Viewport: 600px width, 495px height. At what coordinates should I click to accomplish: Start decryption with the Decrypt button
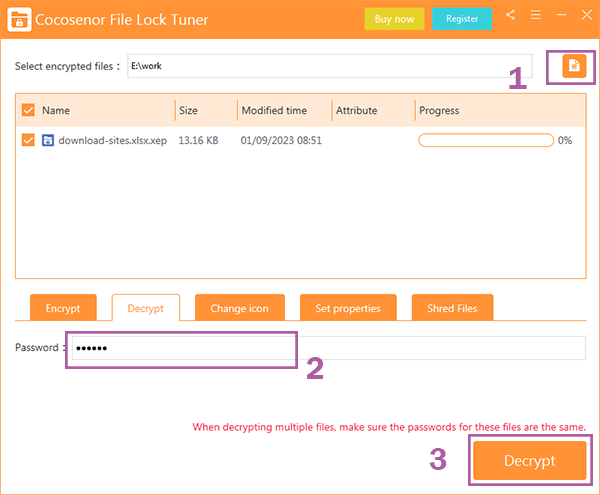tap(530, 460)
